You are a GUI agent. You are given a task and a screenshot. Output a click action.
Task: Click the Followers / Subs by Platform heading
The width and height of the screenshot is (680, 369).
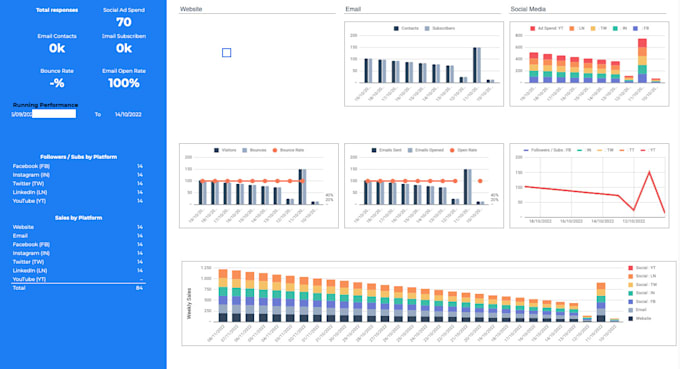point(78,157)
